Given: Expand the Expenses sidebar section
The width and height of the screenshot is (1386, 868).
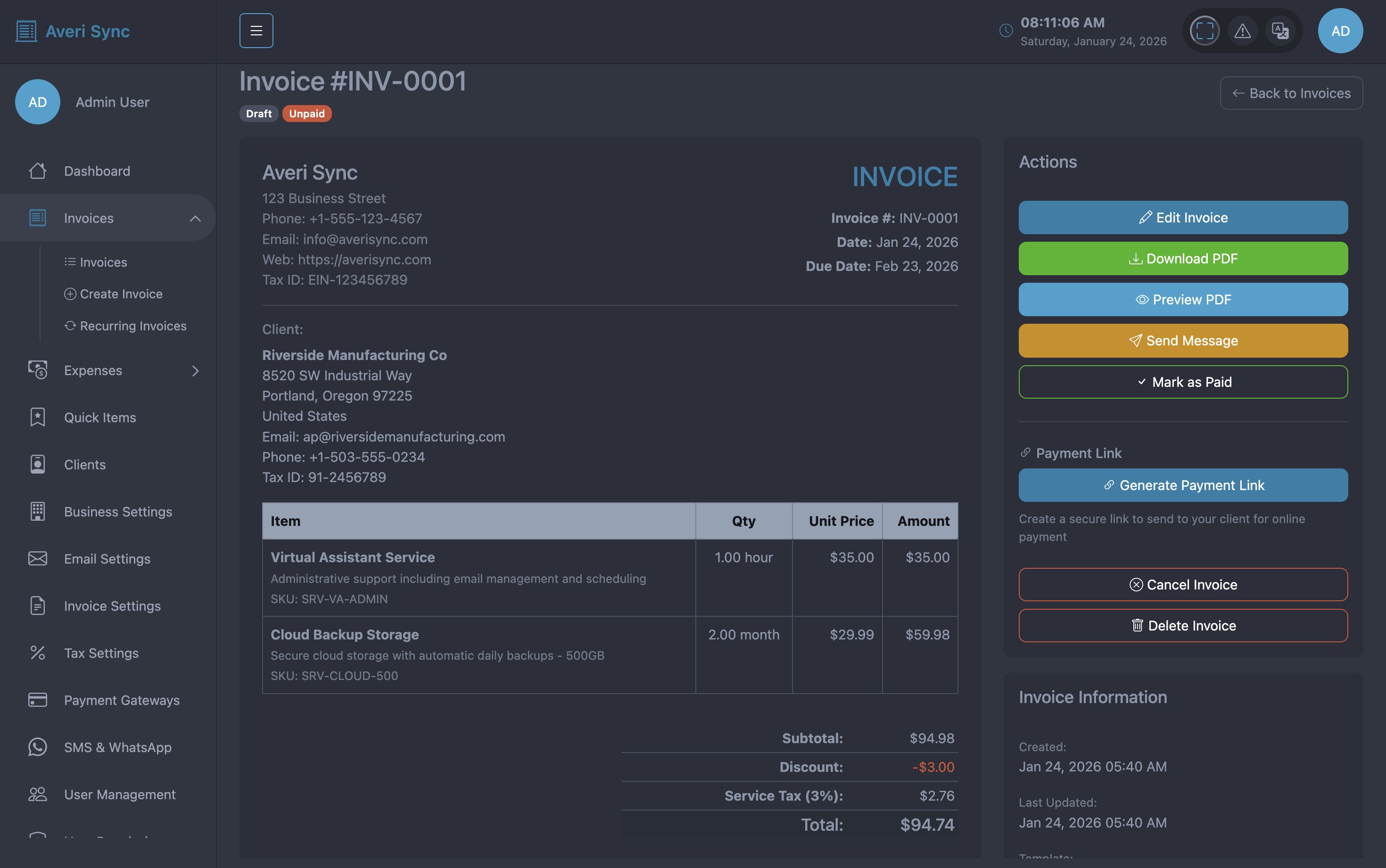Looking at the screenshot, I should coord(195,371).
